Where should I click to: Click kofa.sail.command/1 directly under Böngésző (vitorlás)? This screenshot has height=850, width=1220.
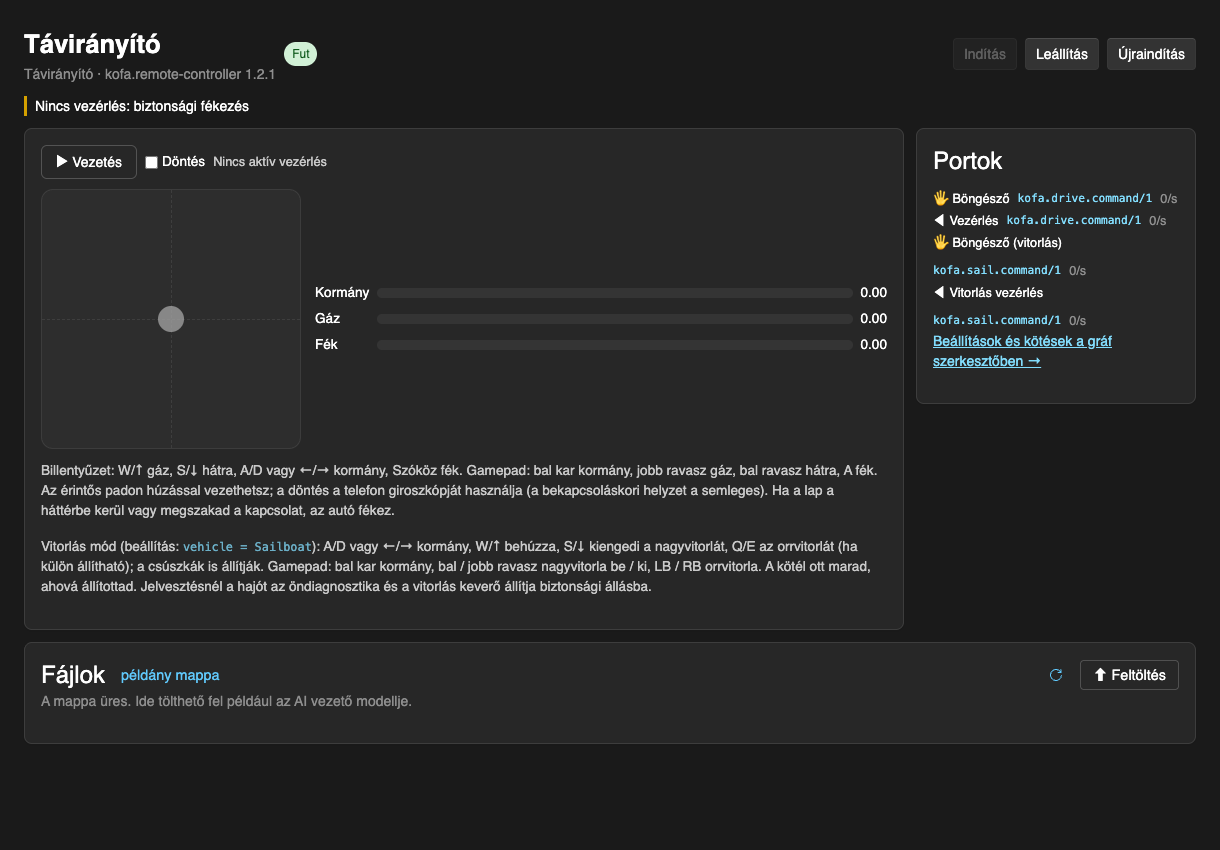(x=997, y=270)
